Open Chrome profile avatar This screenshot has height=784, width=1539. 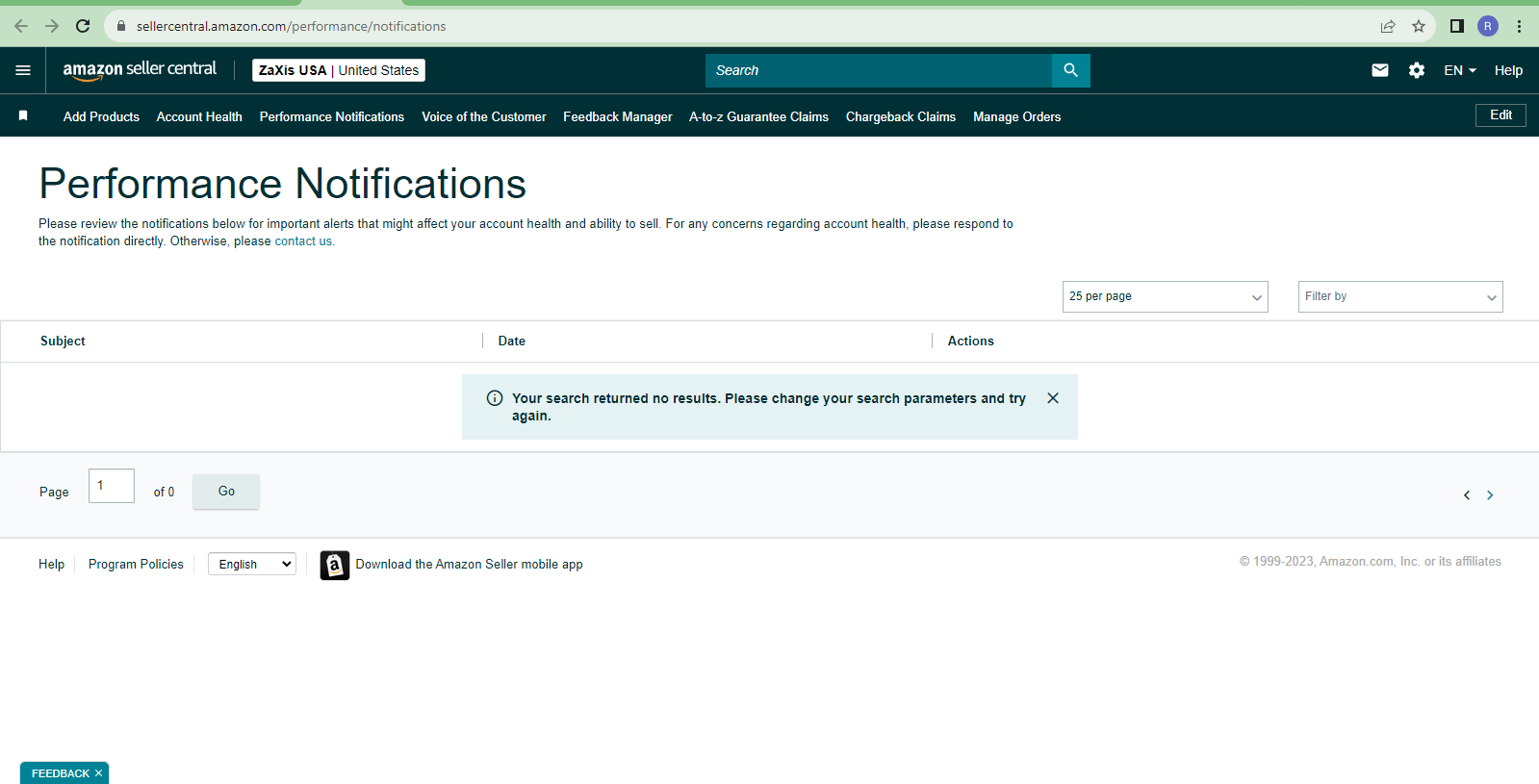(1488, 26)
